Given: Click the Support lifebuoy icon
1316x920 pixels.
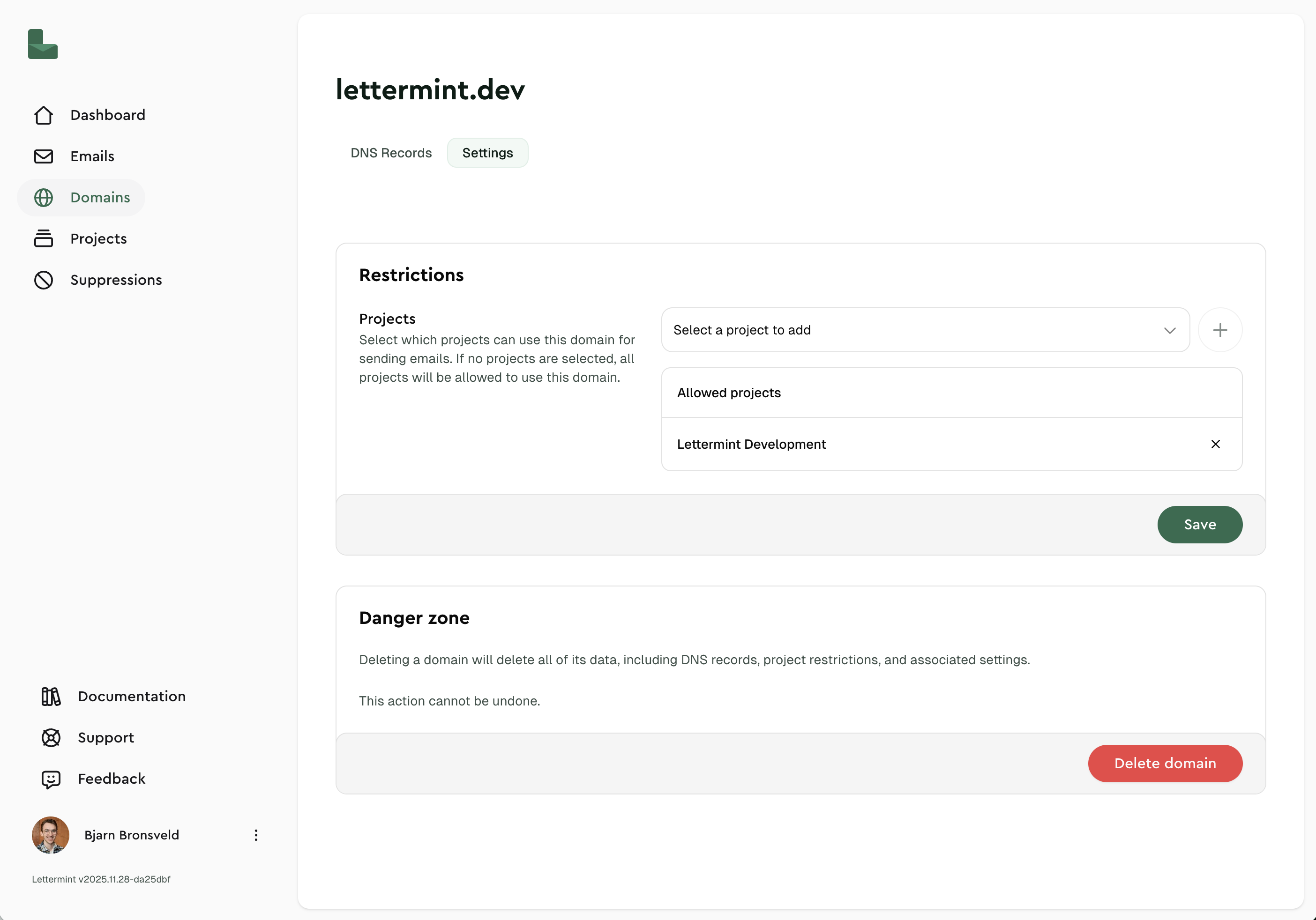Looking at the screenshot, I should point(51,738).
